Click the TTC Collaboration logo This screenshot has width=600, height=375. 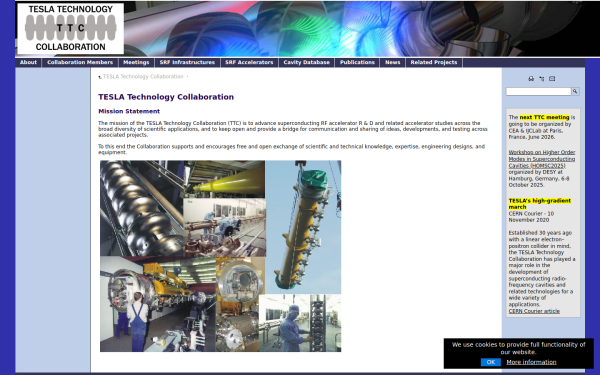(70, 28)
